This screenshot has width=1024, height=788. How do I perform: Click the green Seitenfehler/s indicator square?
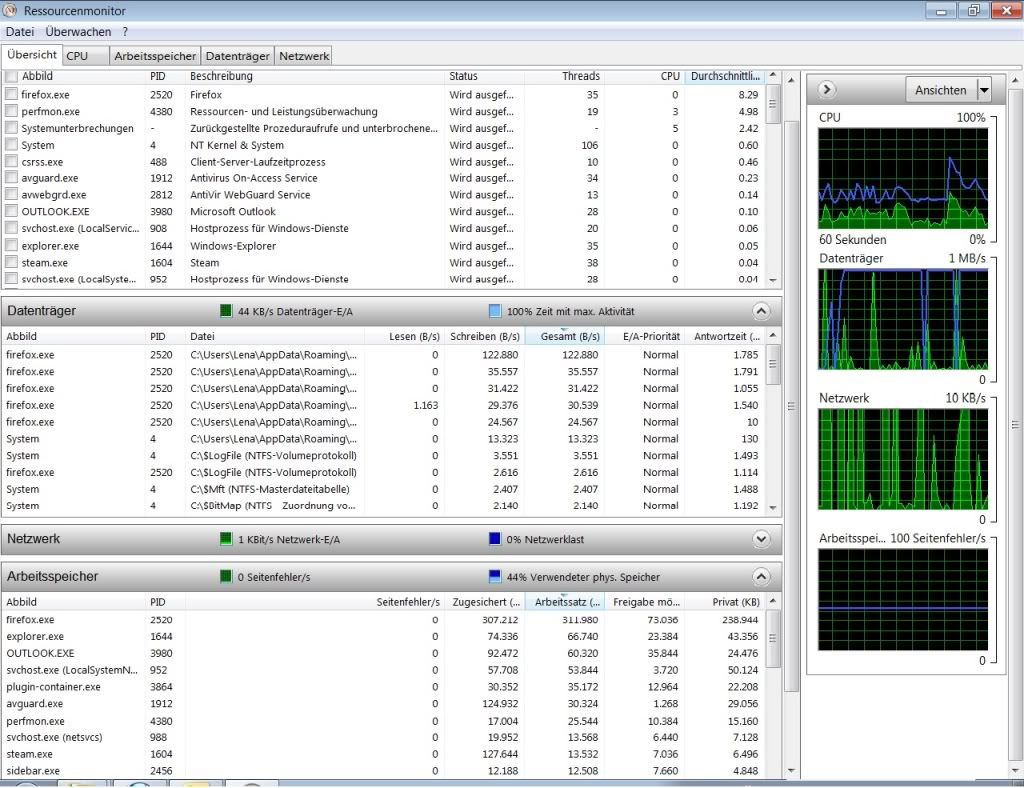226,577
